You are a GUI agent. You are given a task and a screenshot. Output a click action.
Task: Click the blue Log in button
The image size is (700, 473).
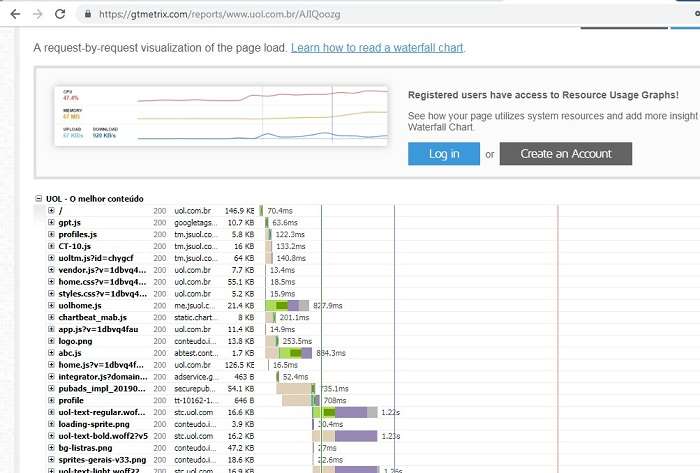[444, 154]
